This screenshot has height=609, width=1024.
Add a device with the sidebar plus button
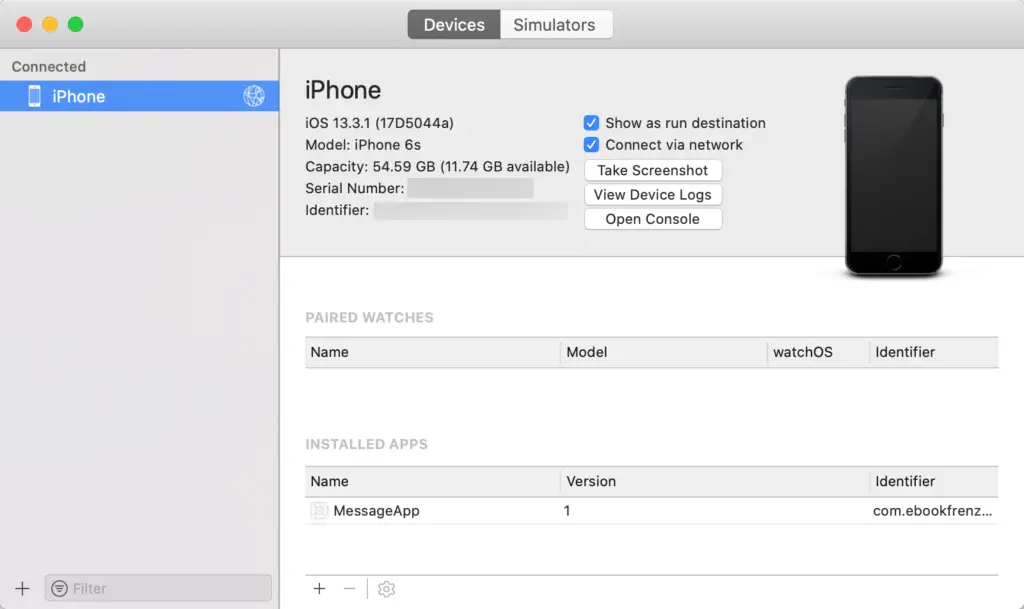[22, 588]
